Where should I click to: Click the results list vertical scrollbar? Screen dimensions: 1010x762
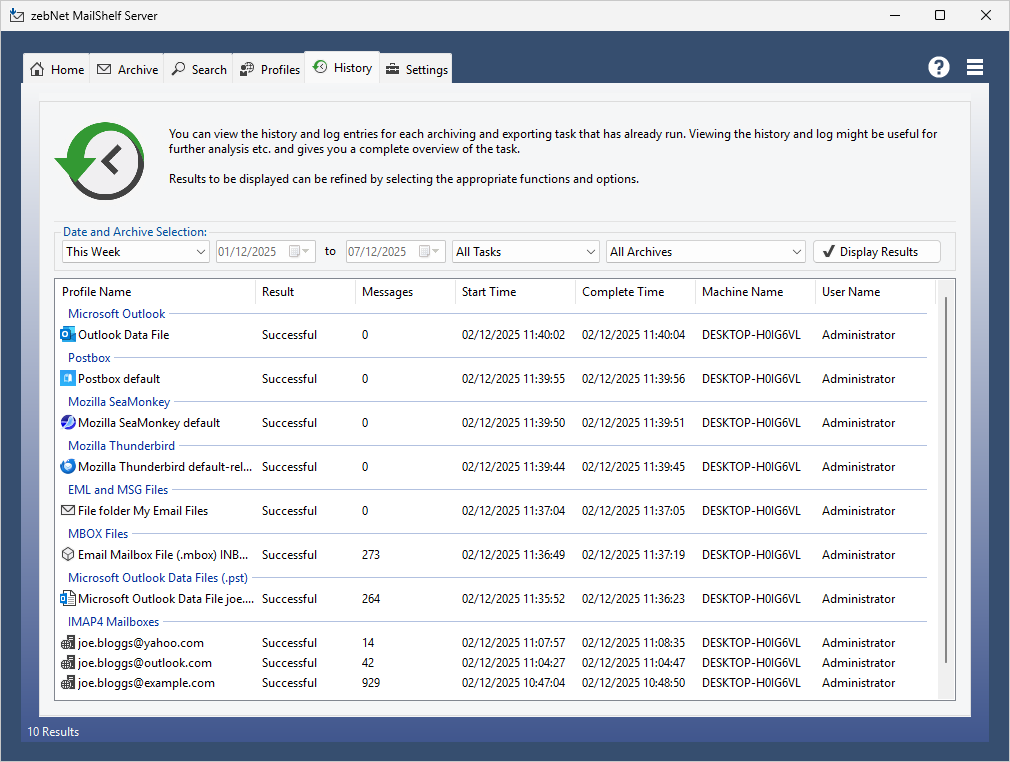pos(946,480)
